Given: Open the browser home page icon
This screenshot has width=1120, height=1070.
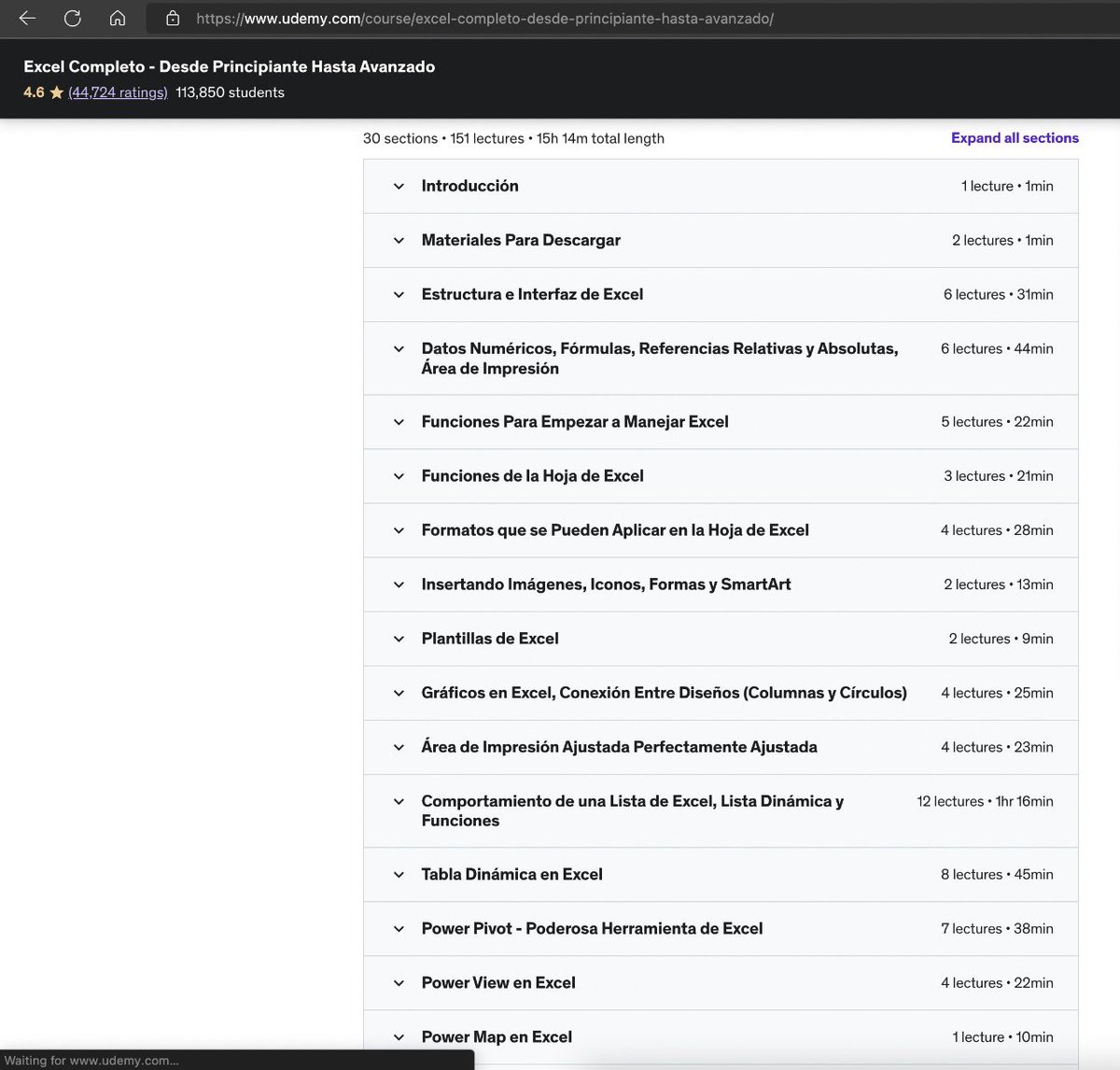Looking at the screenshot, I should (118, 18).
